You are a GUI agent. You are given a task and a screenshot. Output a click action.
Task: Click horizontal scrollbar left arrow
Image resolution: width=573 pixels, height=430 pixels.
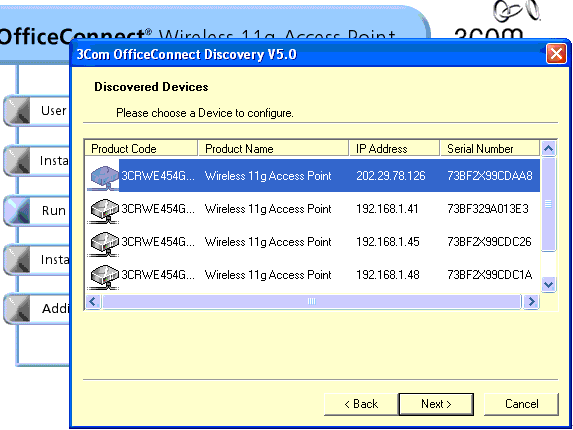[x=93, y=302]
